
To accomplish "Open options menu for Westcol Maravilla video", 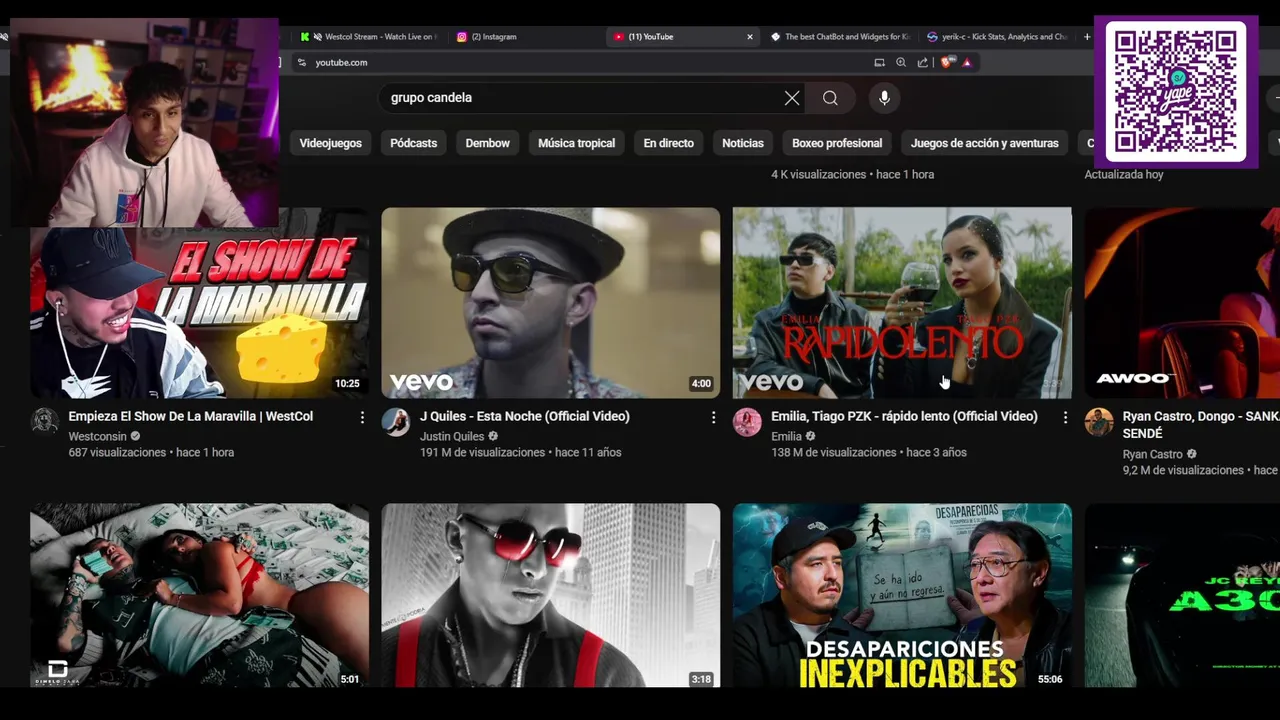I will pyautogui.click(x=362, y=417).
